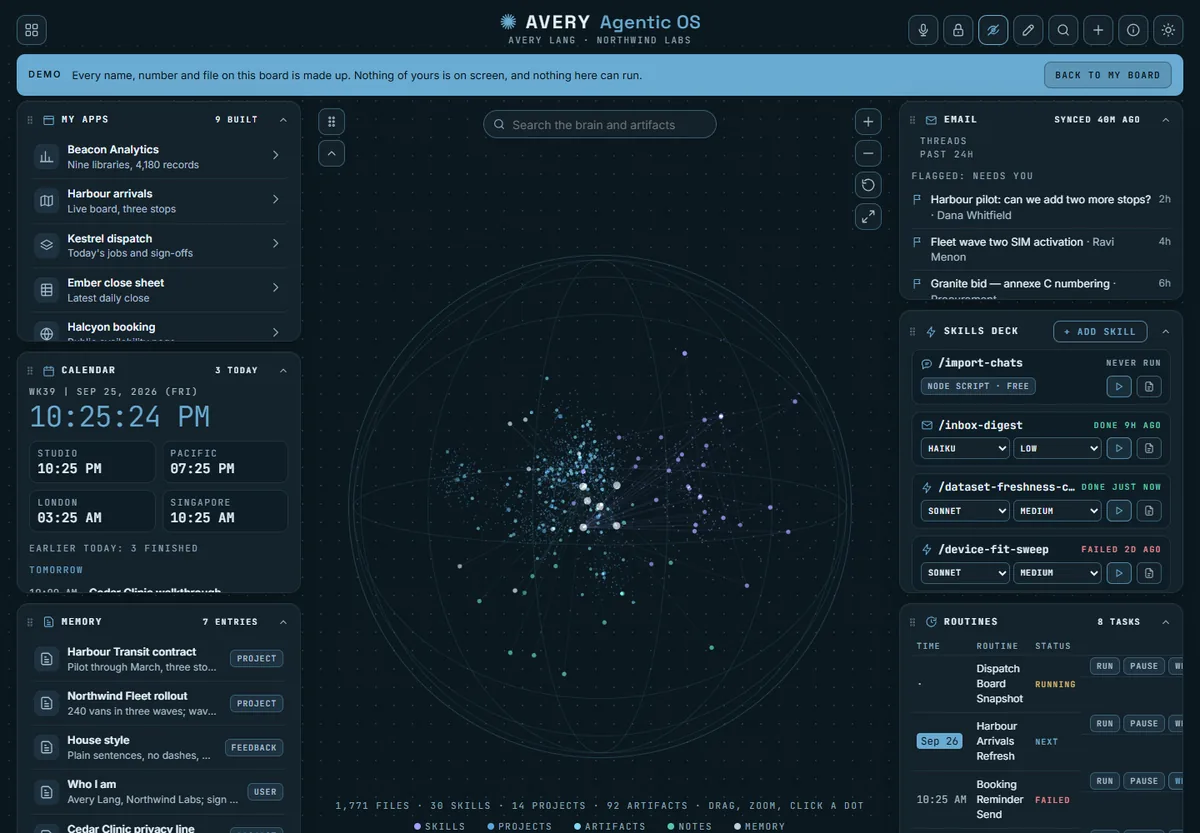Click the FEEDBACK tag on House style
1200x833 pixels.
point(254,747)
